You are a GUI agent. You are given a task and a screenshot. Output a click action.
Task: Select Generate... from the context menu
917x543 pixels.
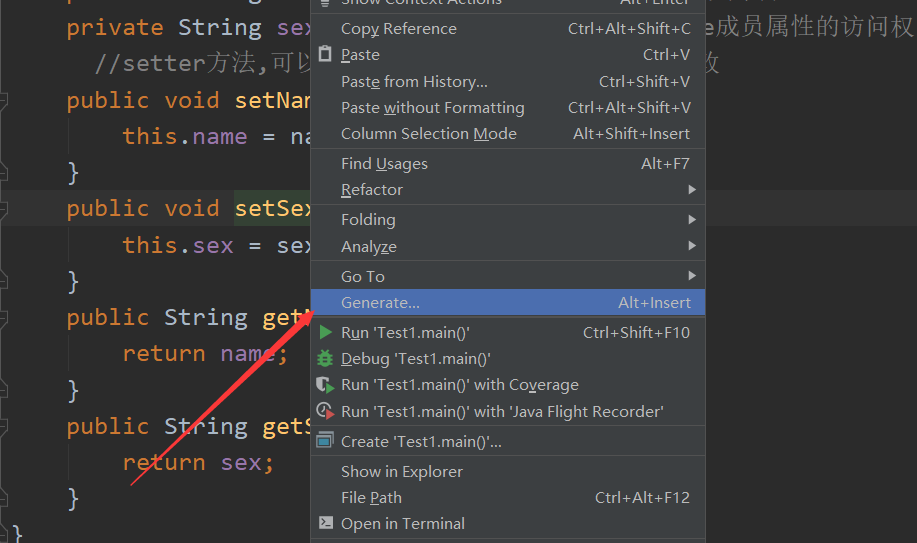(508, 303)
